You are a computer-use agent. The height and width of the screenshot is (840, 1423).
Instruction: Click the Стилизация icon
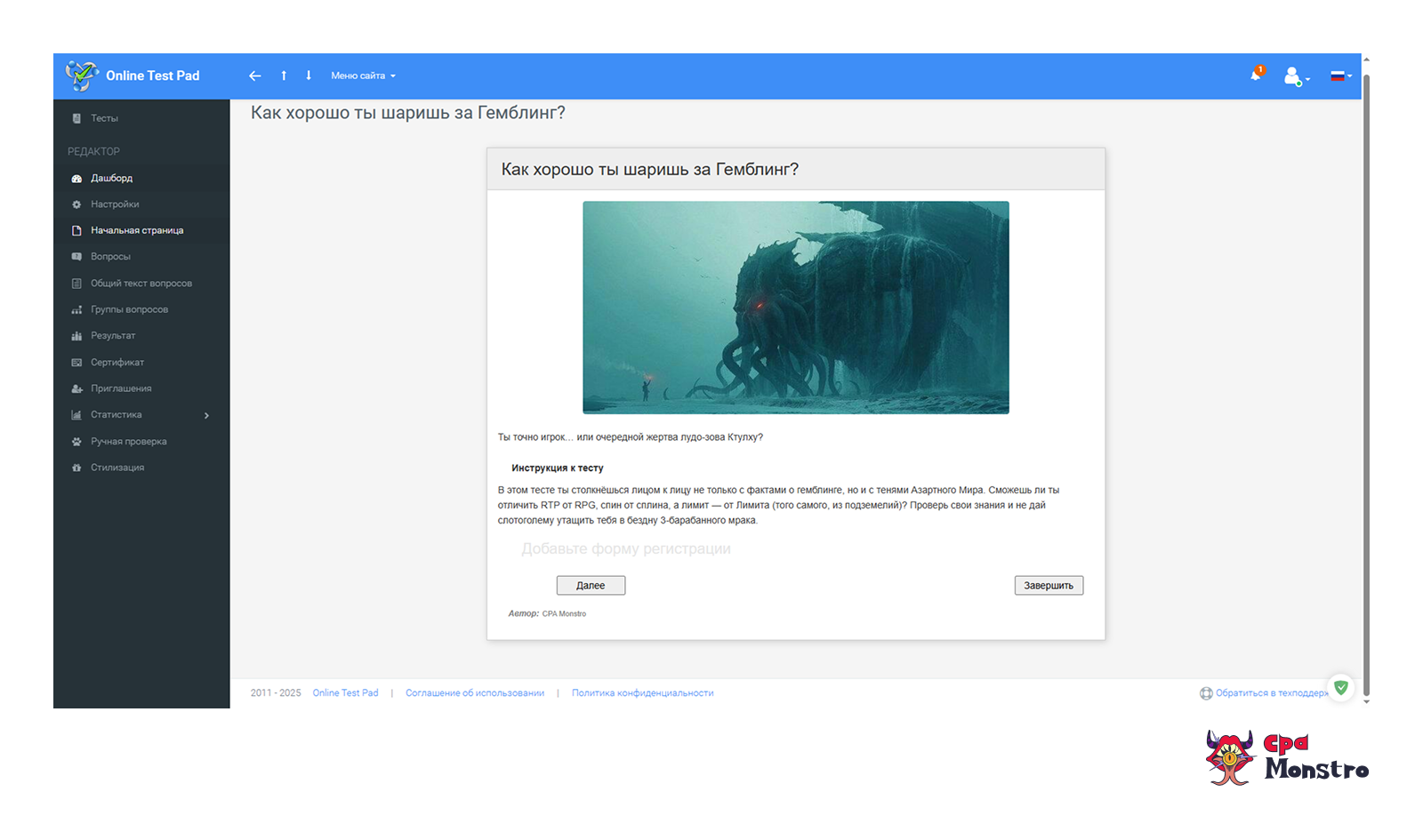76,468
